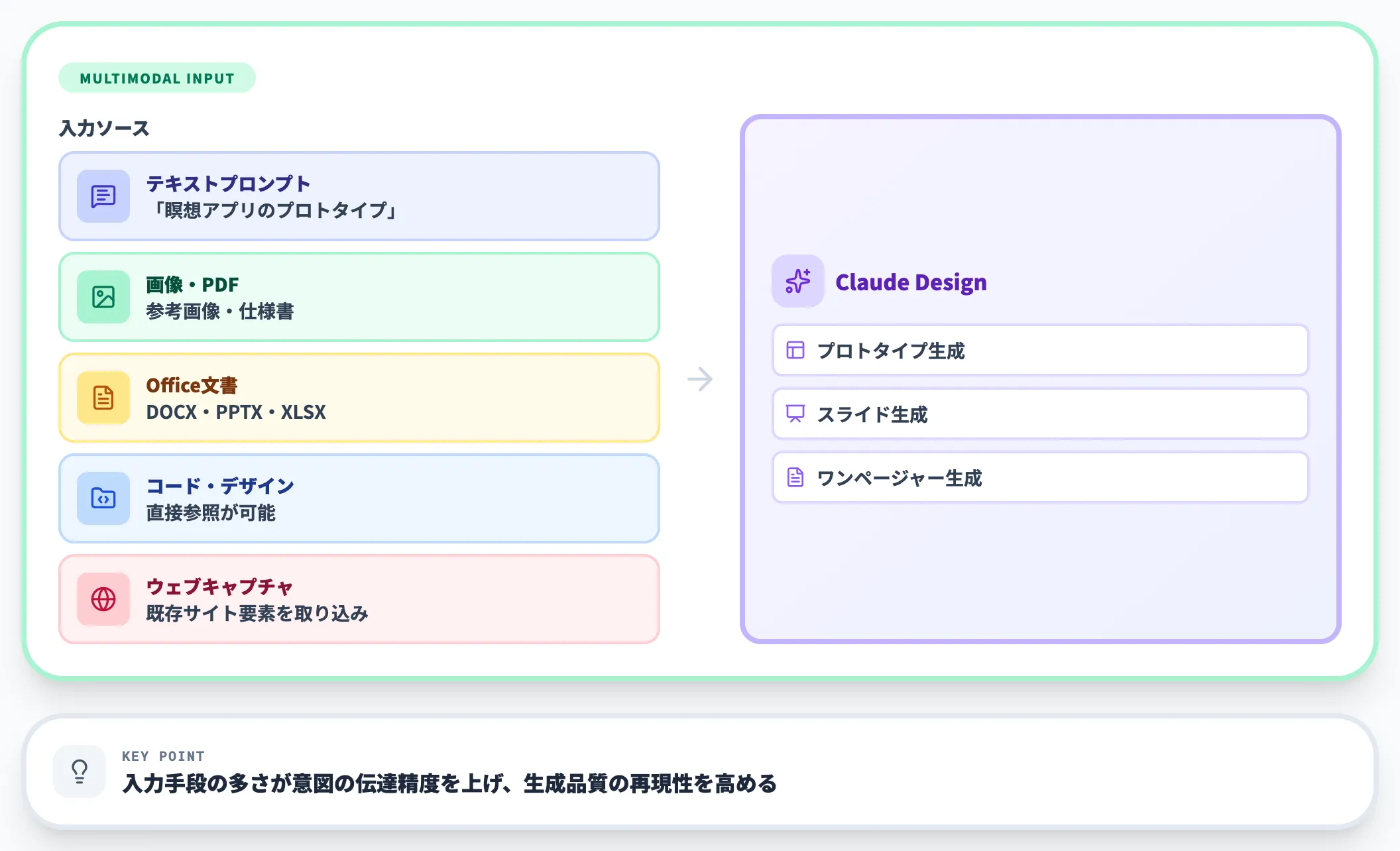Select the page icon beside ワンページャー生成
Screen dimensions: 1400x851
pos(795,477)
